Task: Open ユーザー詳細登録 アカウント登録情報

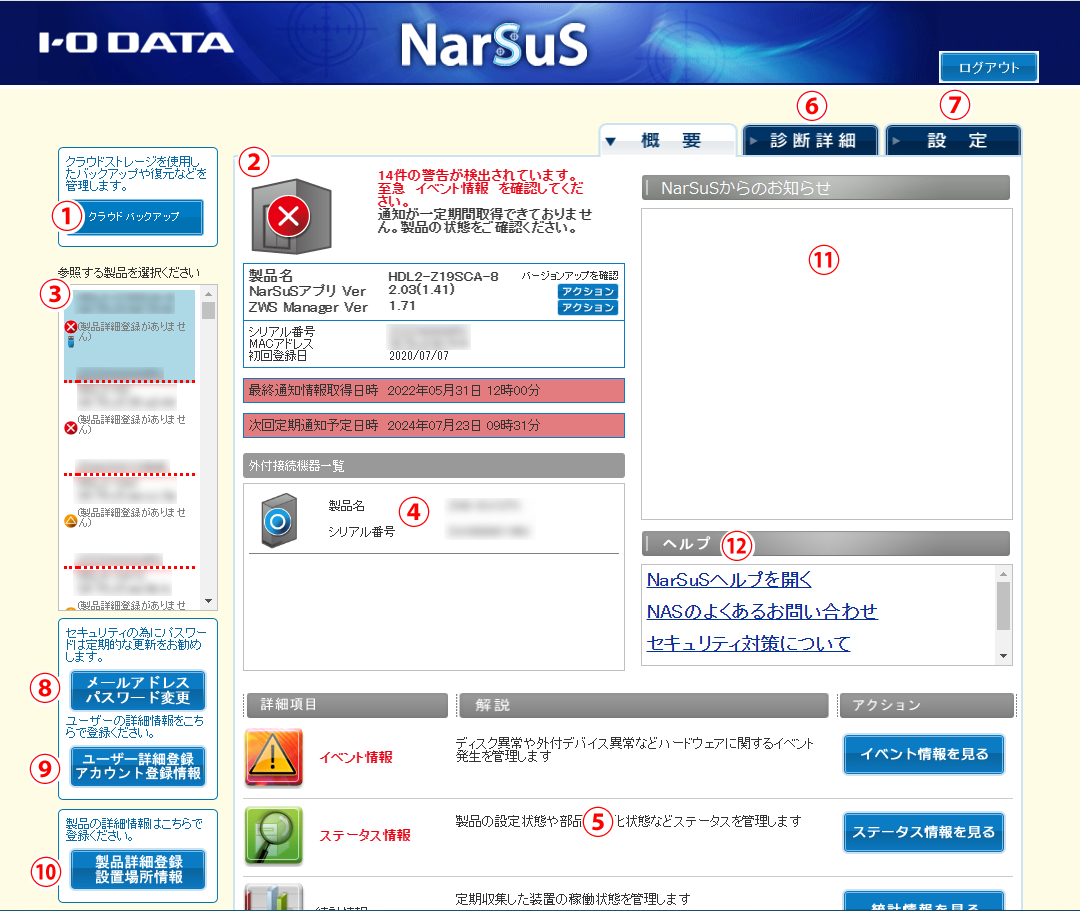Action: point(138,766)
